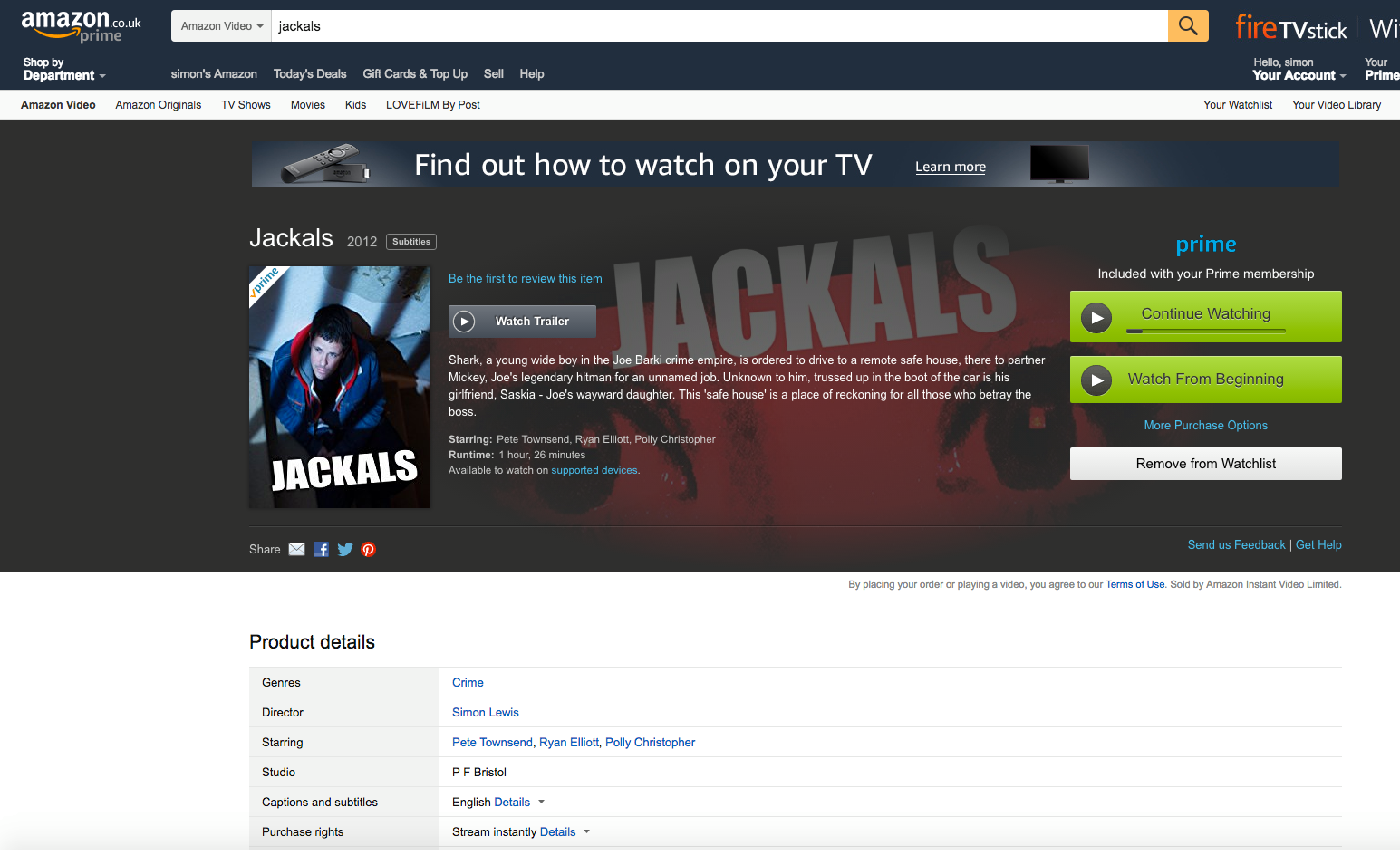Start Jackals with Watch From Beginning
This screenshot has height=865, width=1400.
click(x=1205, y=380)
